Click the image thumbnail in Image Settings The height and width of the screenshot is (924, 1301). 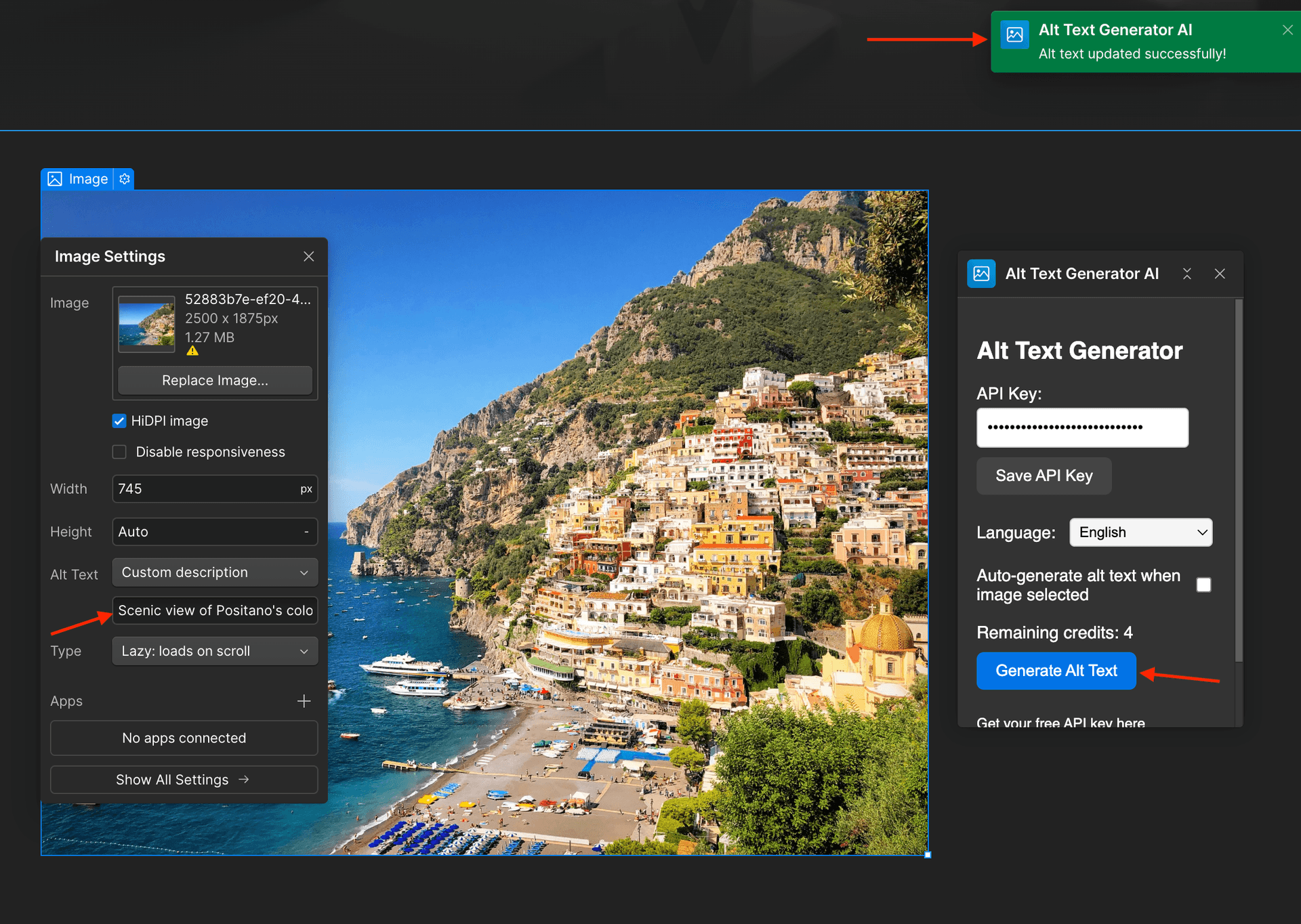[146, 324]
